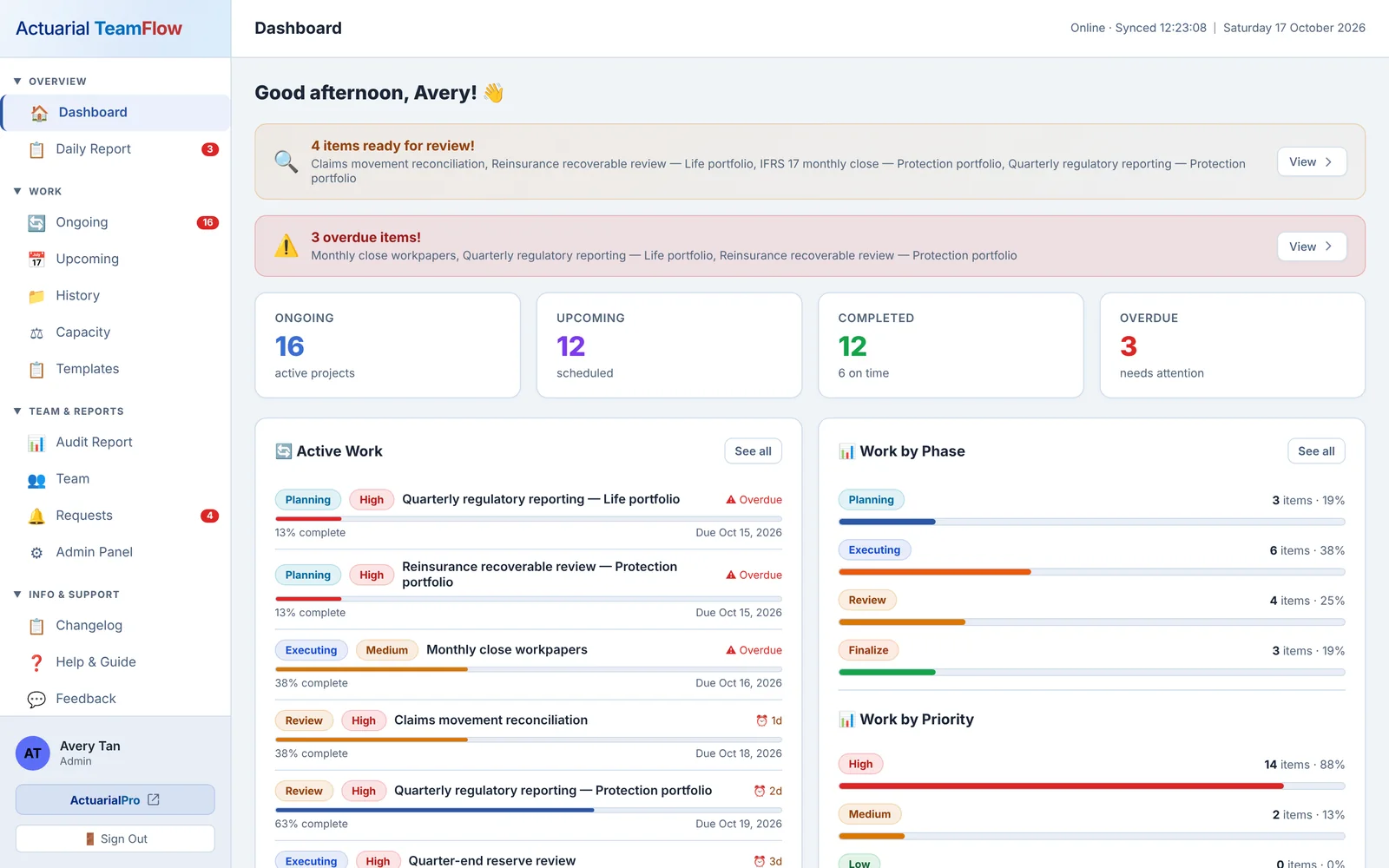Open the Completed 12 stat card
The width and height of the screenshot is (1389, 868).
951,345
